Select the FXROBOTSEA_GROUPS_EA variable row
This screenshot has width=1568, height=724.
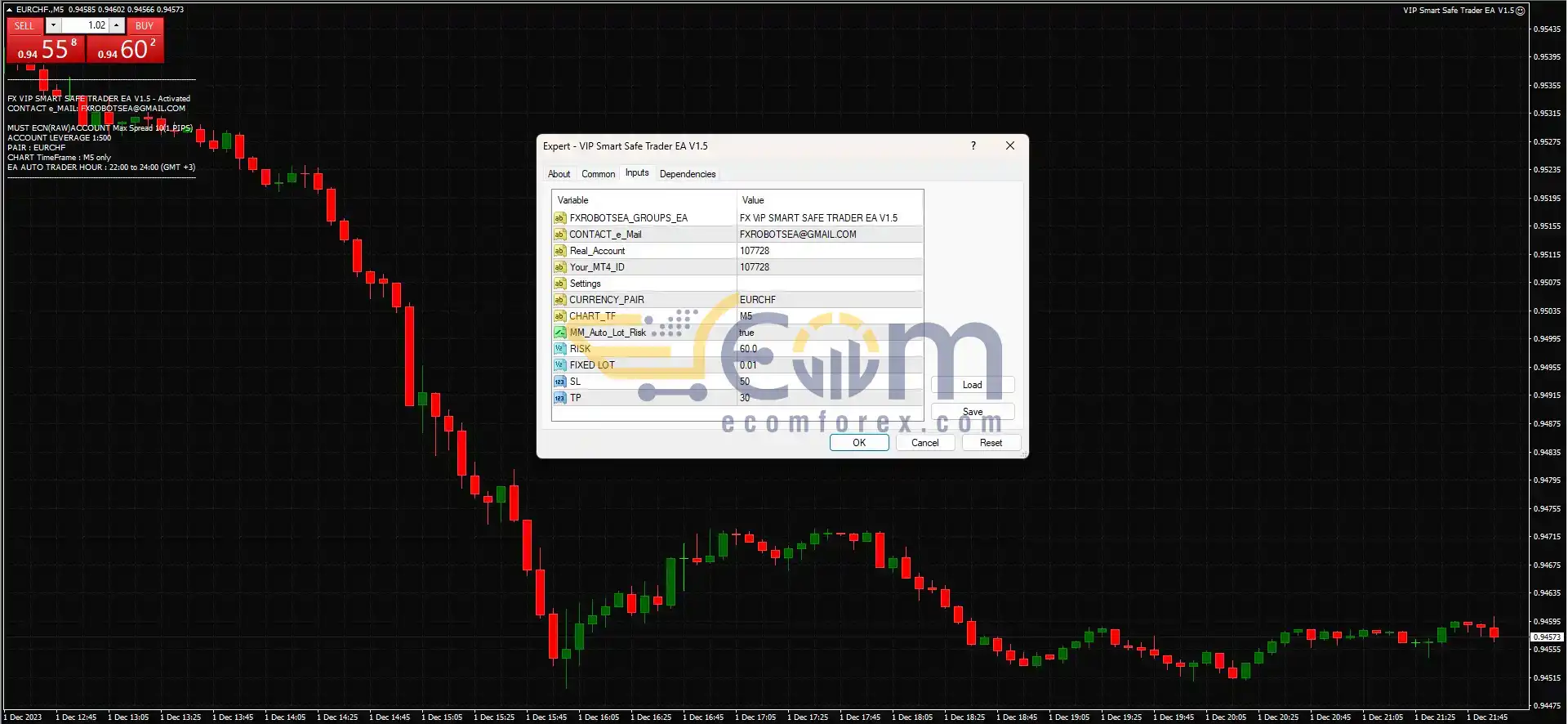tap(737, 218)
